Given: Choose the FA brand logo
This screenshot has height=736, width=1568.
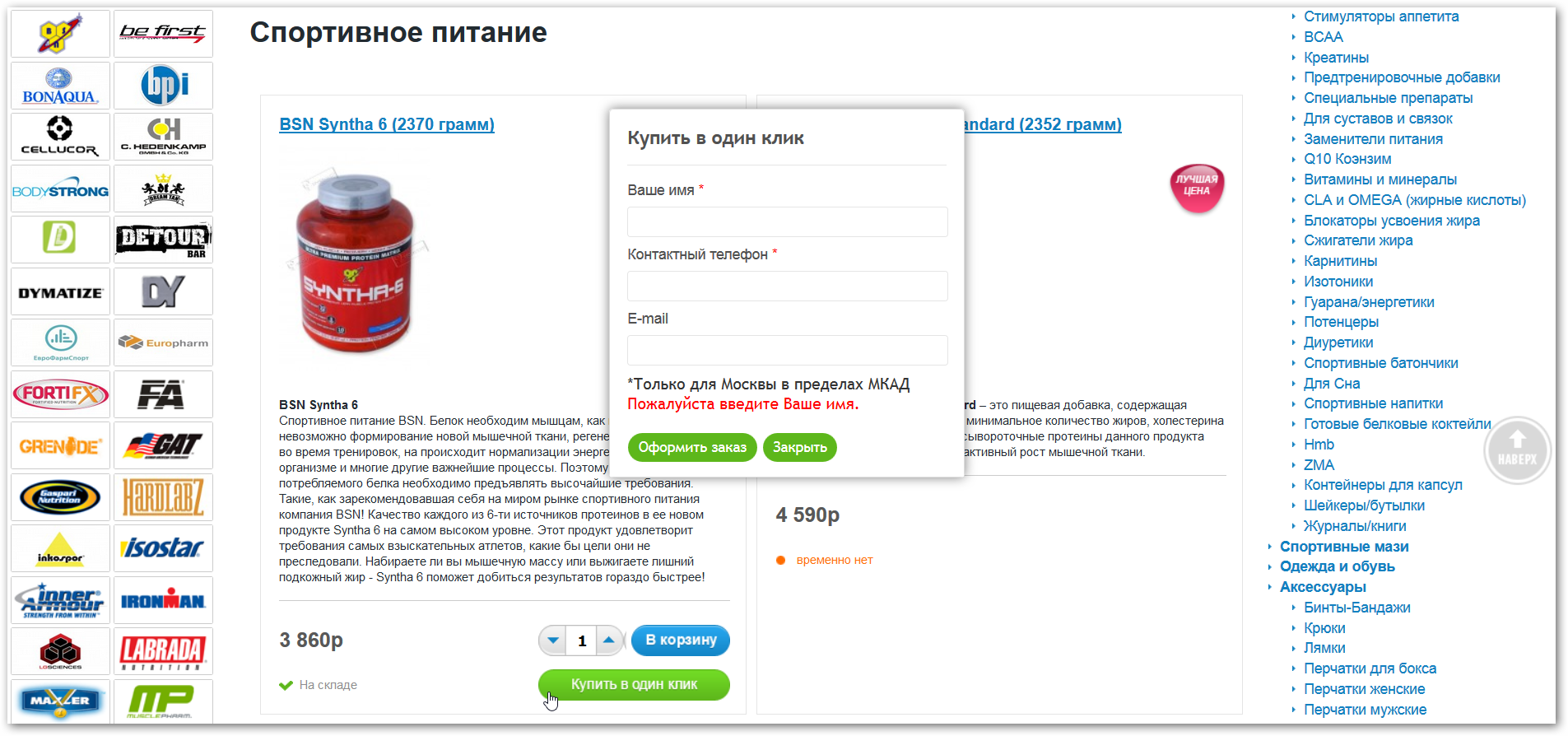Looking at the screenshot, I should pyautogui.click(x=163, y=394).
